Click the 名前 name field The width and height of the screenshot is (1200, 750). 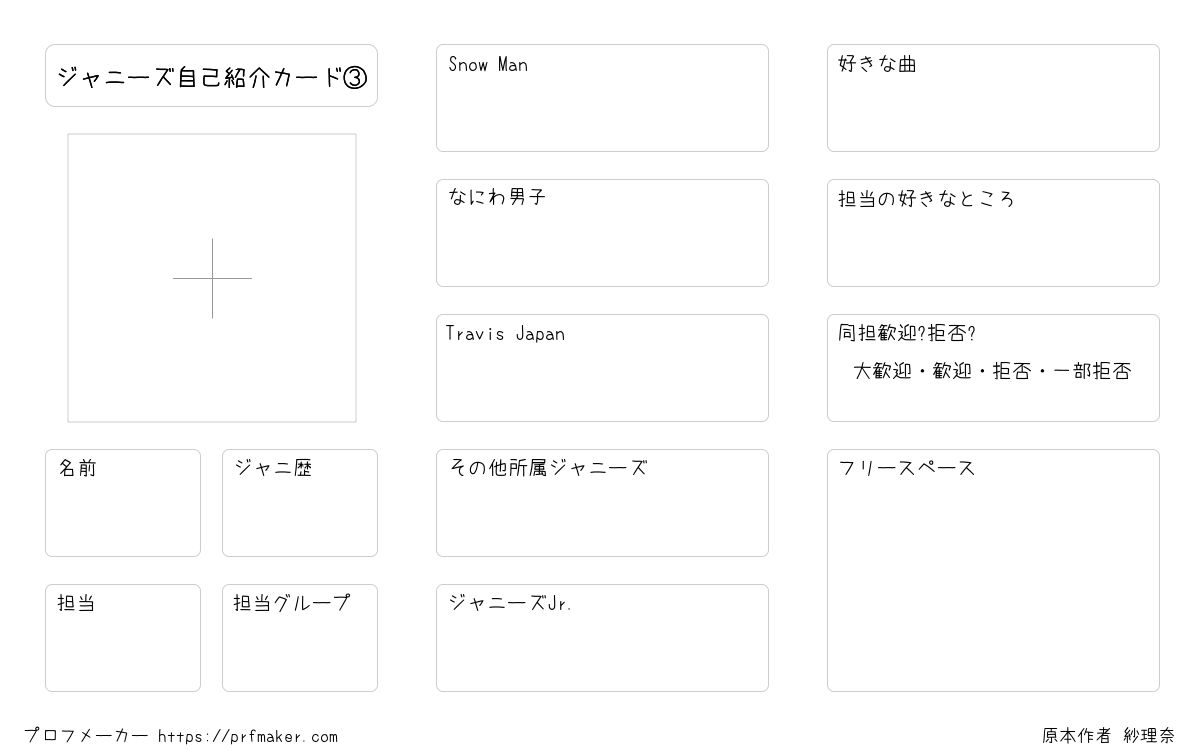(x=123, y=503)
